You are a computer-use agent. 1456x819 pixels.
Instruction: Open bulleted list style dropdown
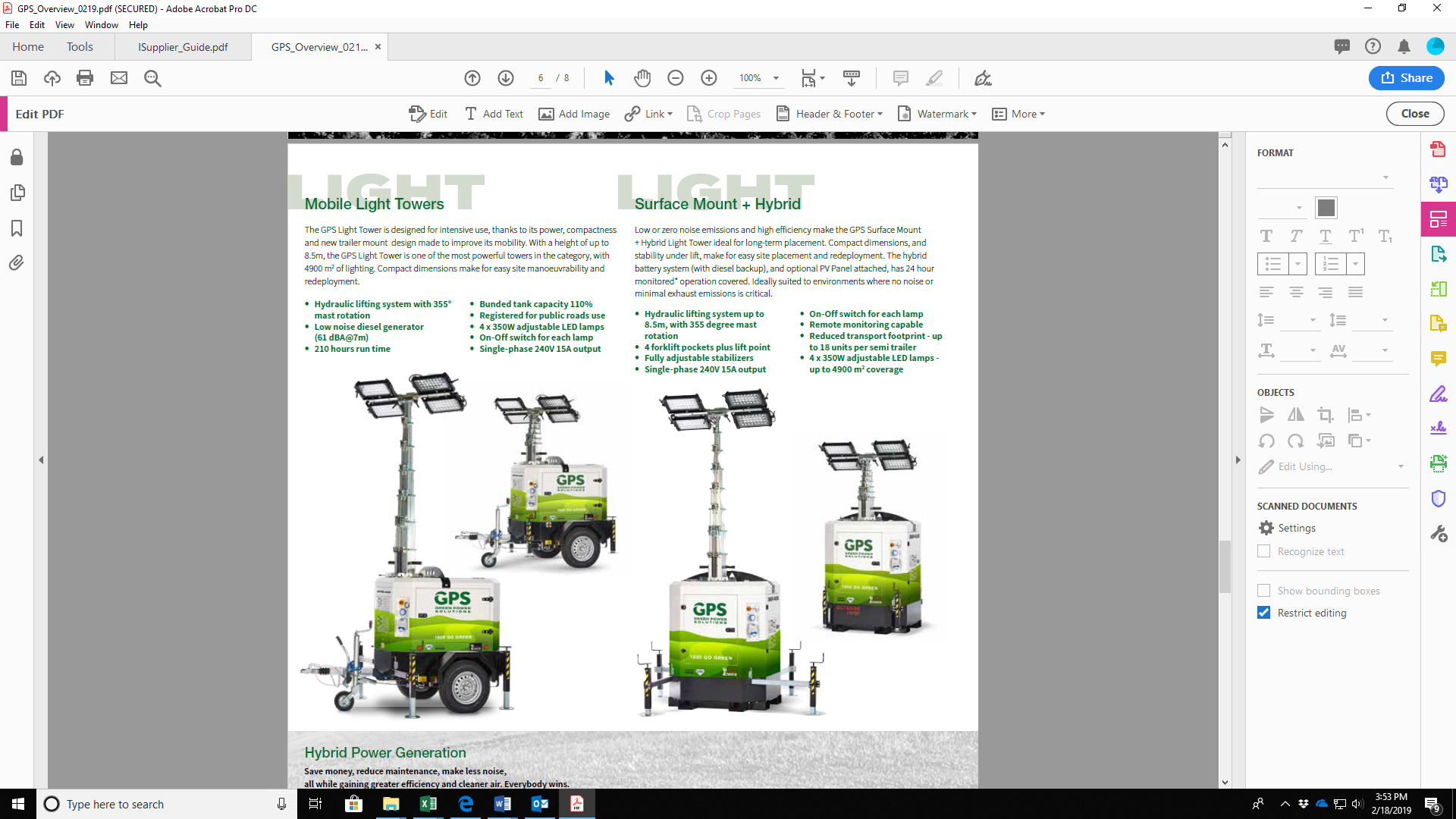coord(1298,264)
